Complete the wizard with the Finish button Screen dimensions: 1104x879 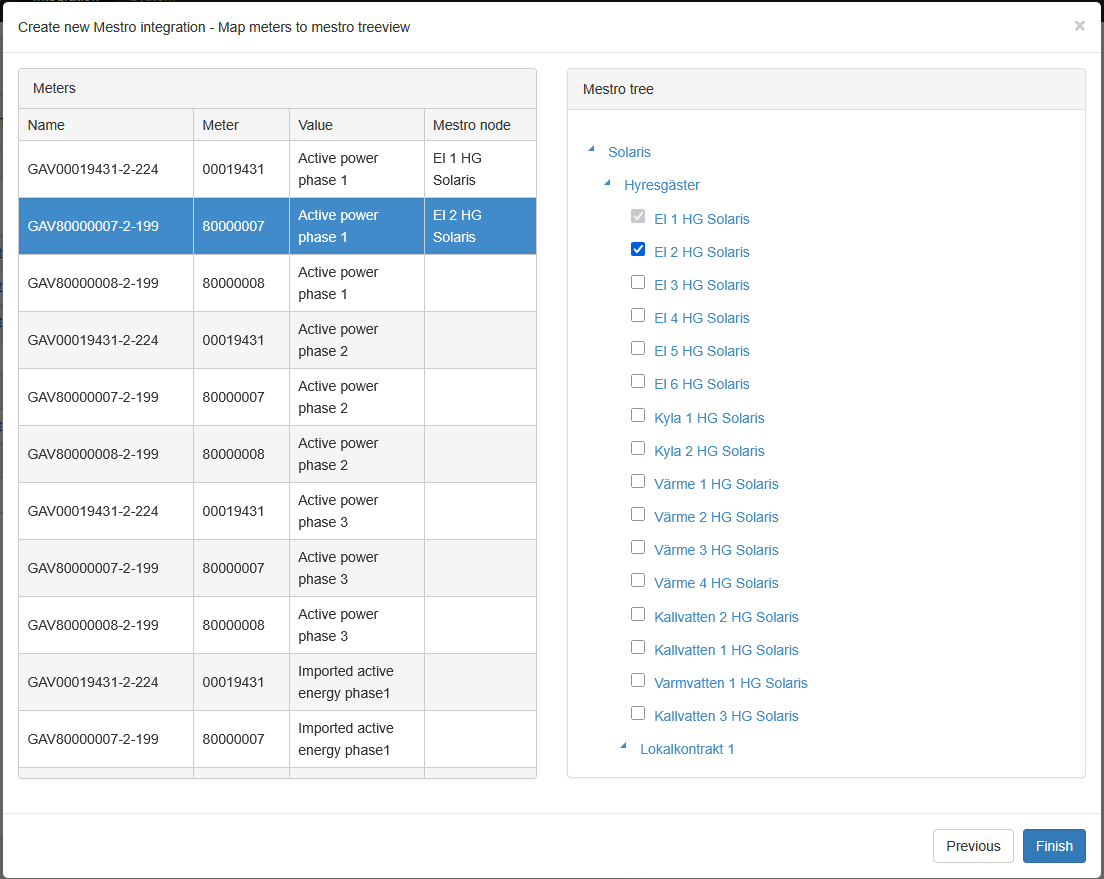pyautogui.click(x=1054, y=846)
